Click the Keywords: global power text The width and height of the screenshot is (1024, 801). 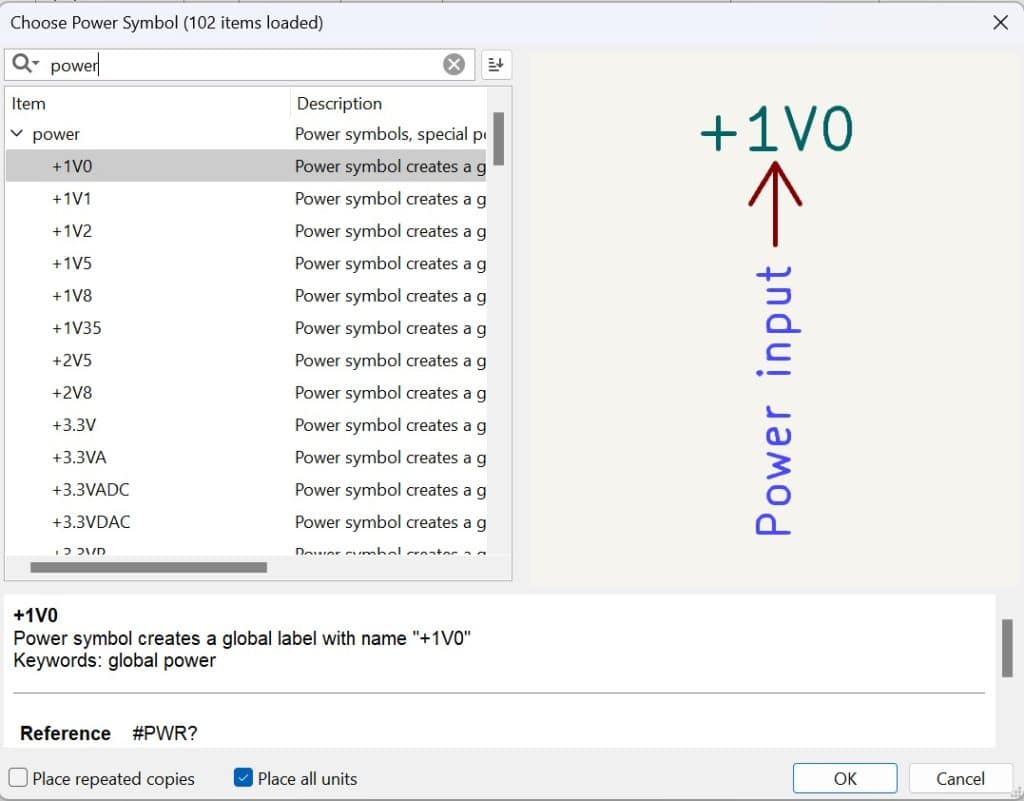pyautogui.click(x=114, y=661)
